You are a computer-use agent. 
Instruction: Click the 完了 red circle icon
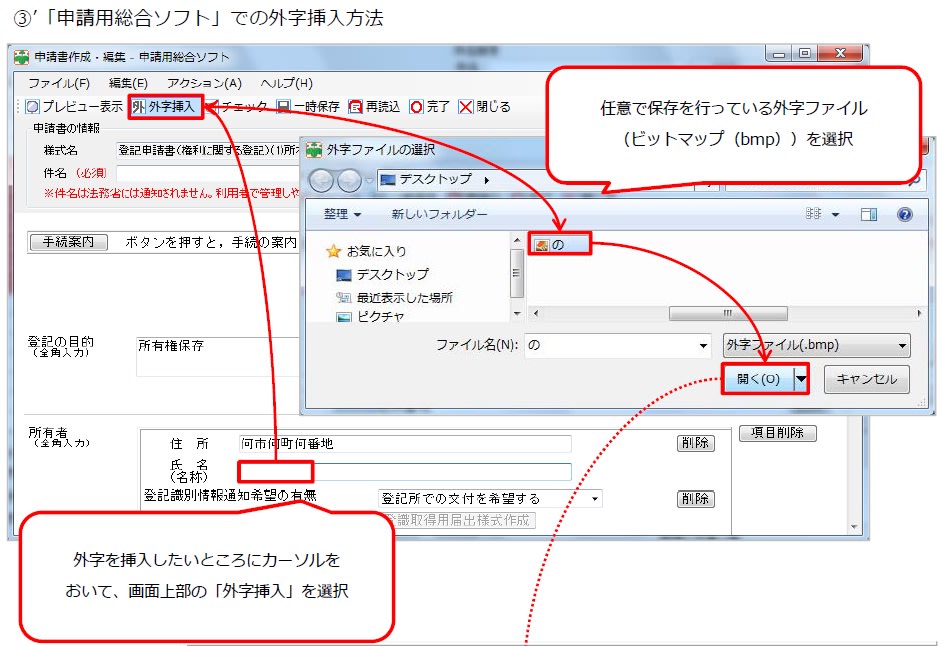click(417, 107)
